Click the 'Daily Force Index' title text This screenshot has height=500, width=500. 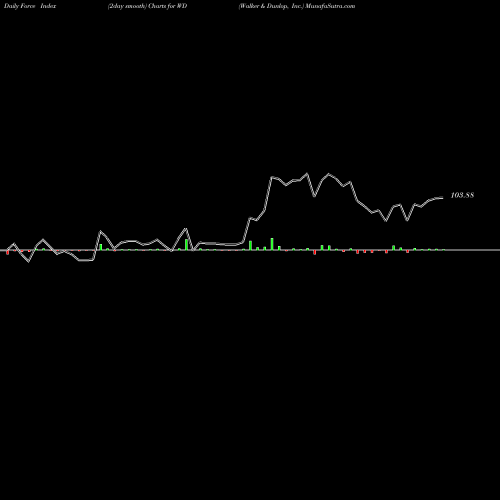(x=30, y=6)
